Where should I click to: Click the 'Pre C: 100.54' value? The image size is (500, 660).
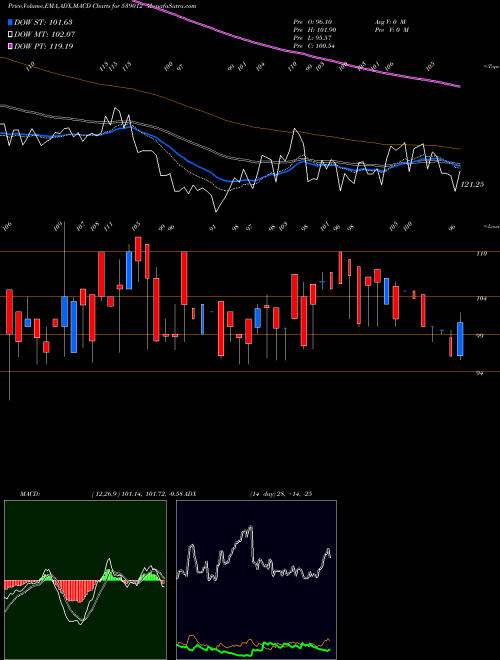pos(315,46)
